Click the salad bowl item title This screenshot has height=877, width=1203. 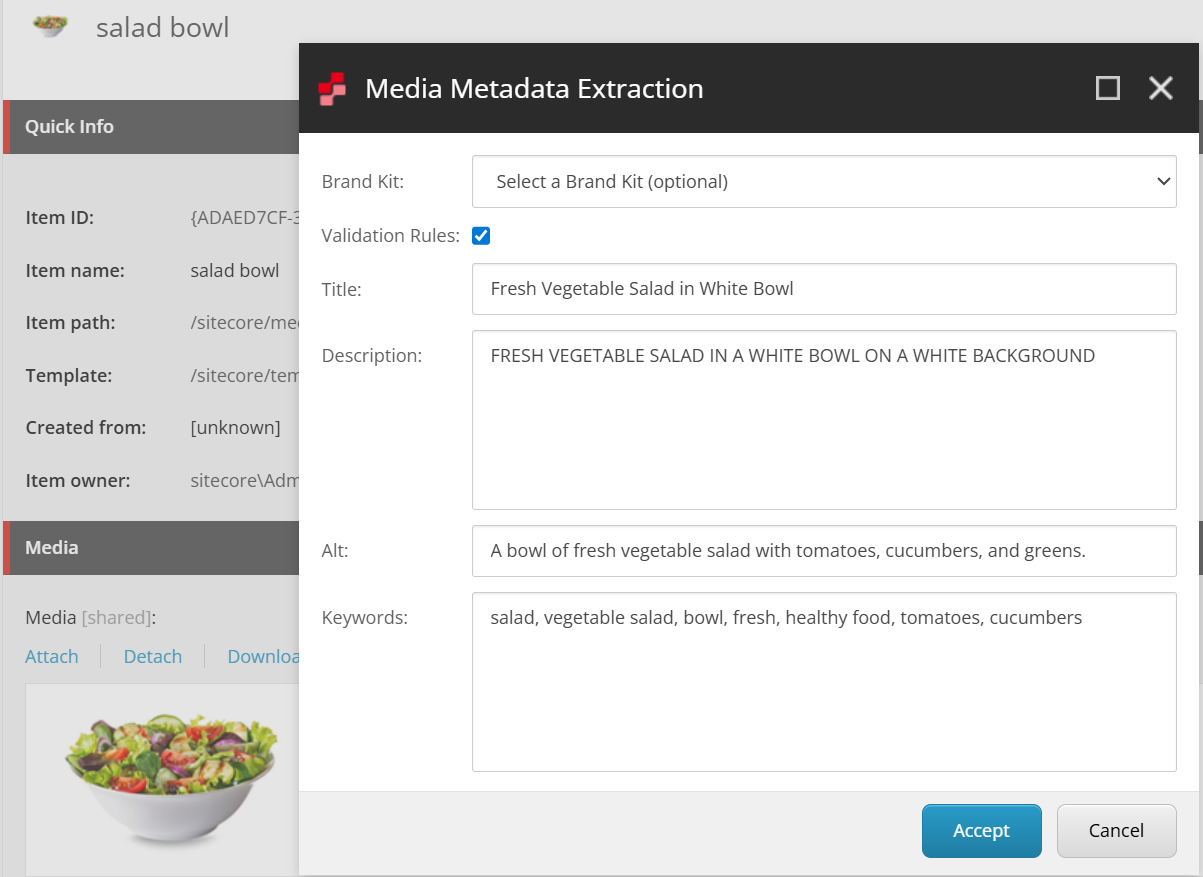pyautogui.click(x=162, y=27)
